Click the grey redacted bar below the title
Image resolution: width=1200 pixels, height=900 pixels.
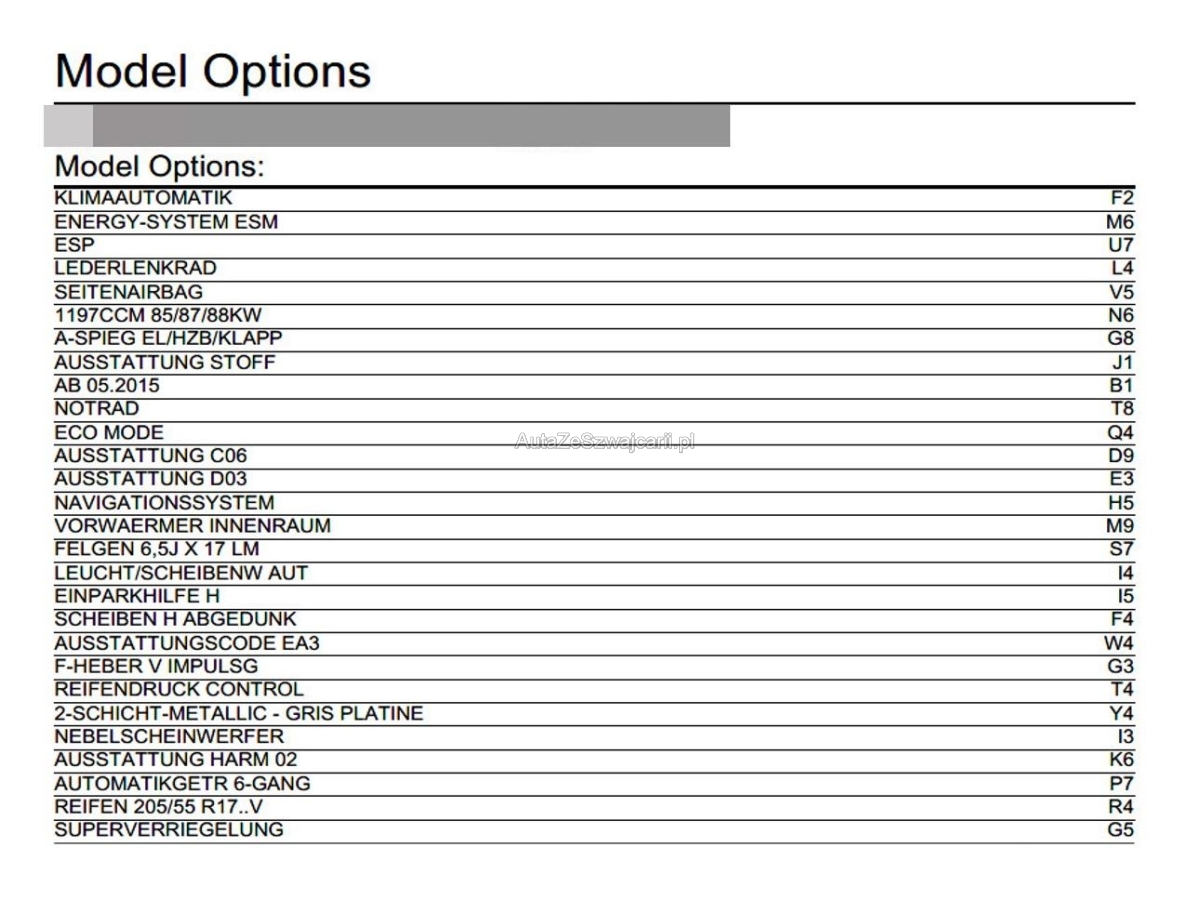410,126
